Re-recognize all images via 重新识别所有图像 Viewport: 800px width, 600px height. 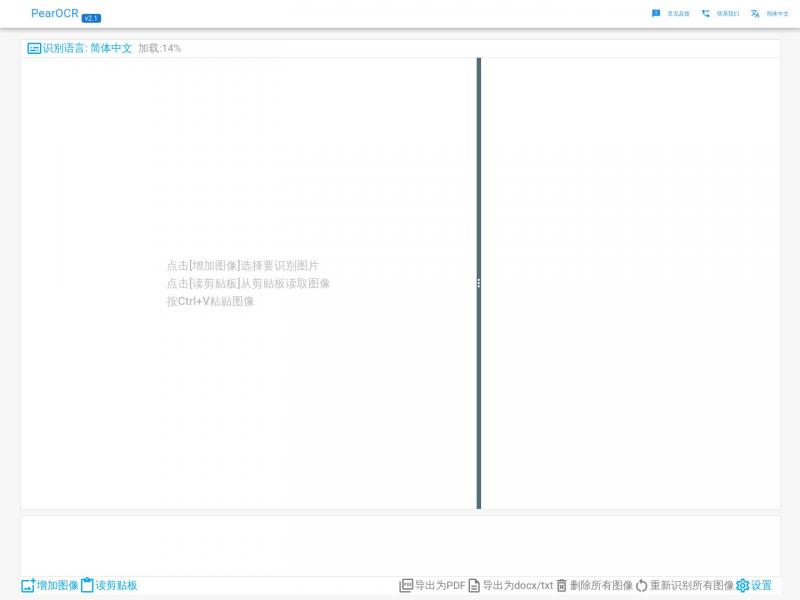pyautogui.click(x=685, y=585)
